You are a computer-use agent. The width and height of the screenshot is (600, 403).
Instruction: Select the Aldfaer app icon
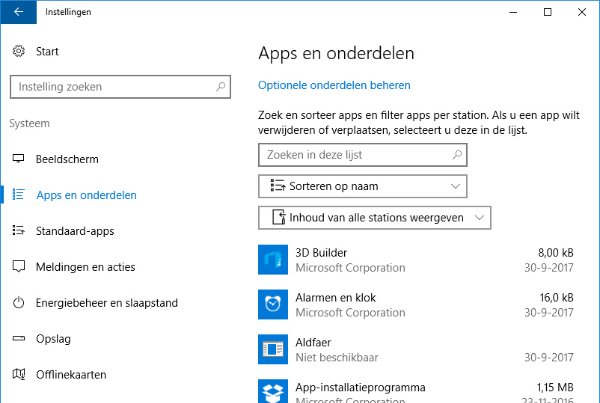(x=273, y=349)
